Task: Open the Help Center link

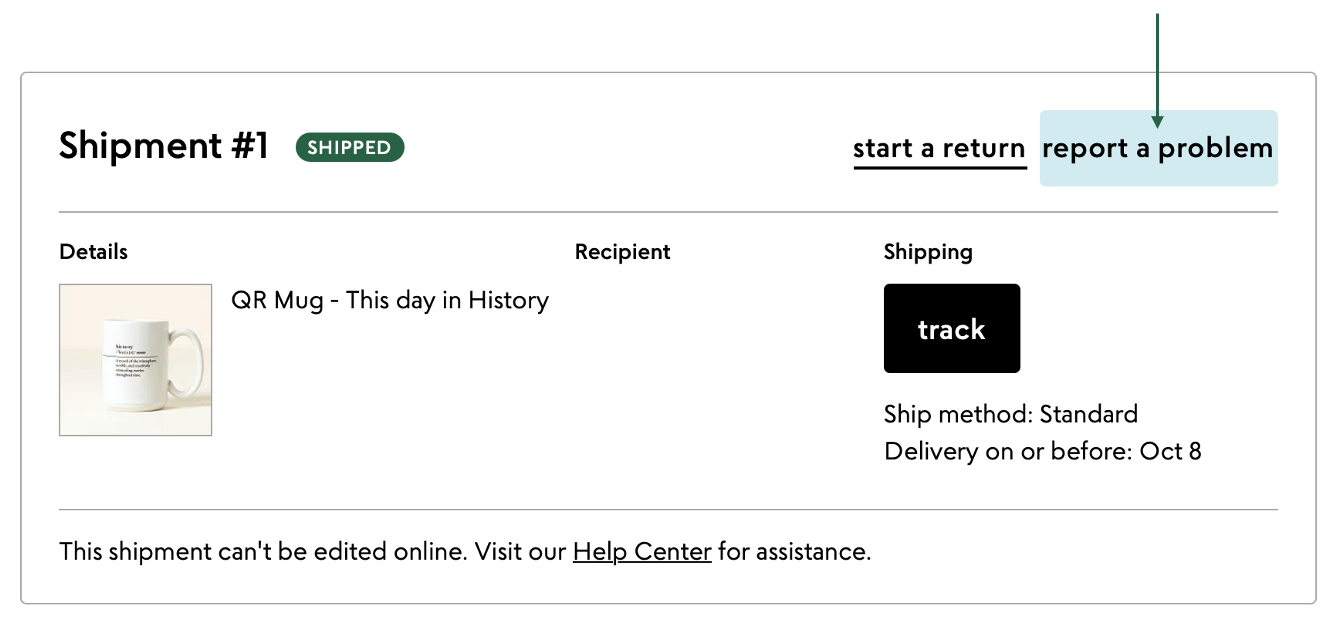Action: tap(642, 551)
